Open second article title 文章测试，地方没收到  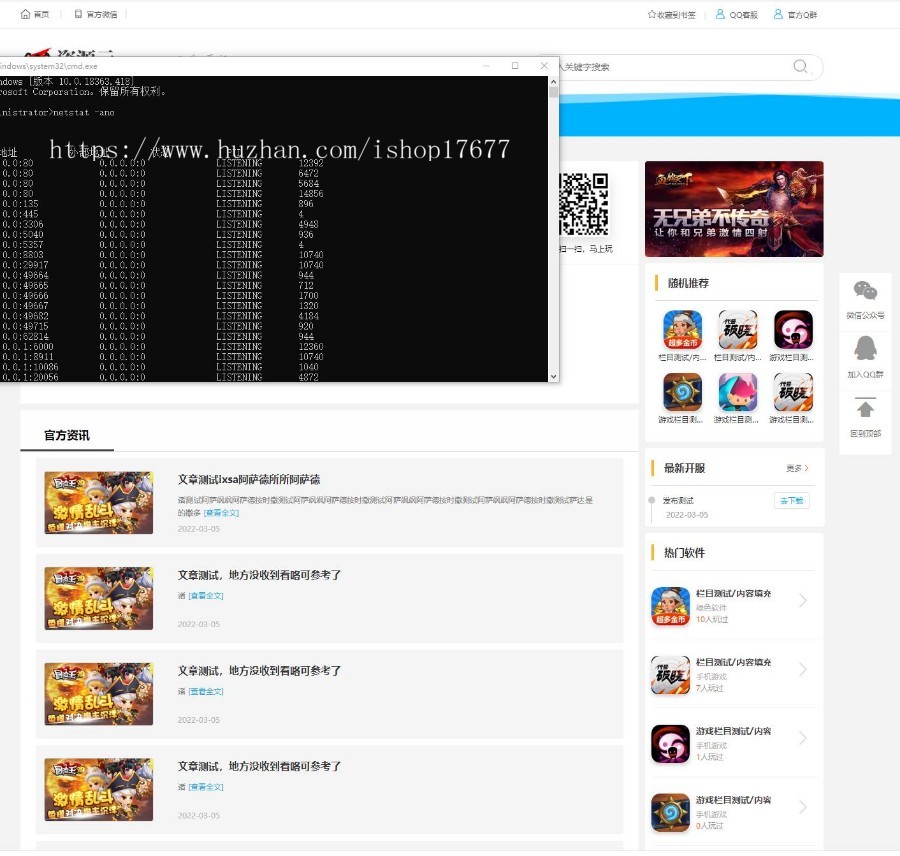[259, 575]
